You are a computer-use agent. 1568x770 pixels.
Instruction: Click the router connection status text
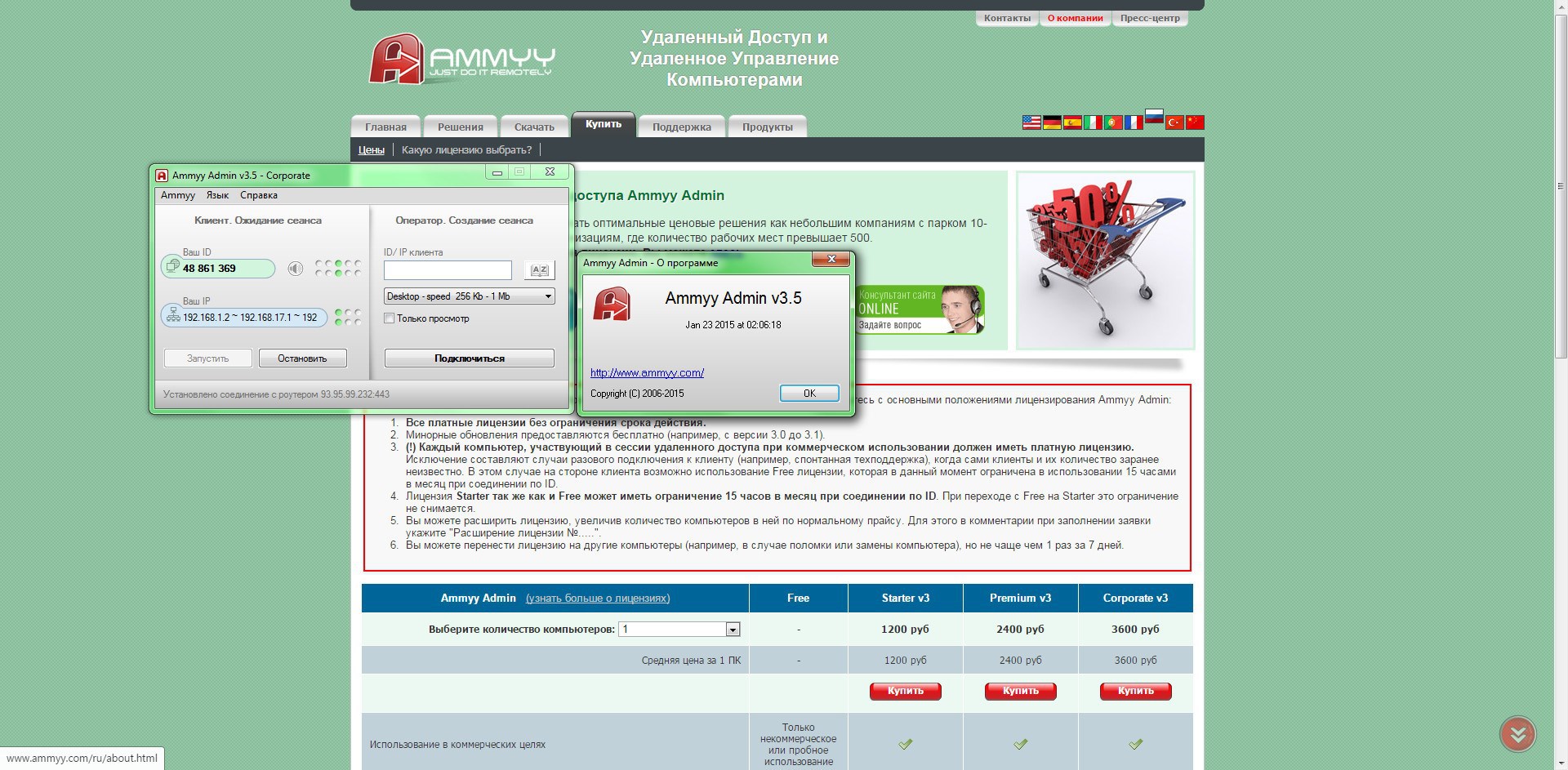[x=276, y=394]
